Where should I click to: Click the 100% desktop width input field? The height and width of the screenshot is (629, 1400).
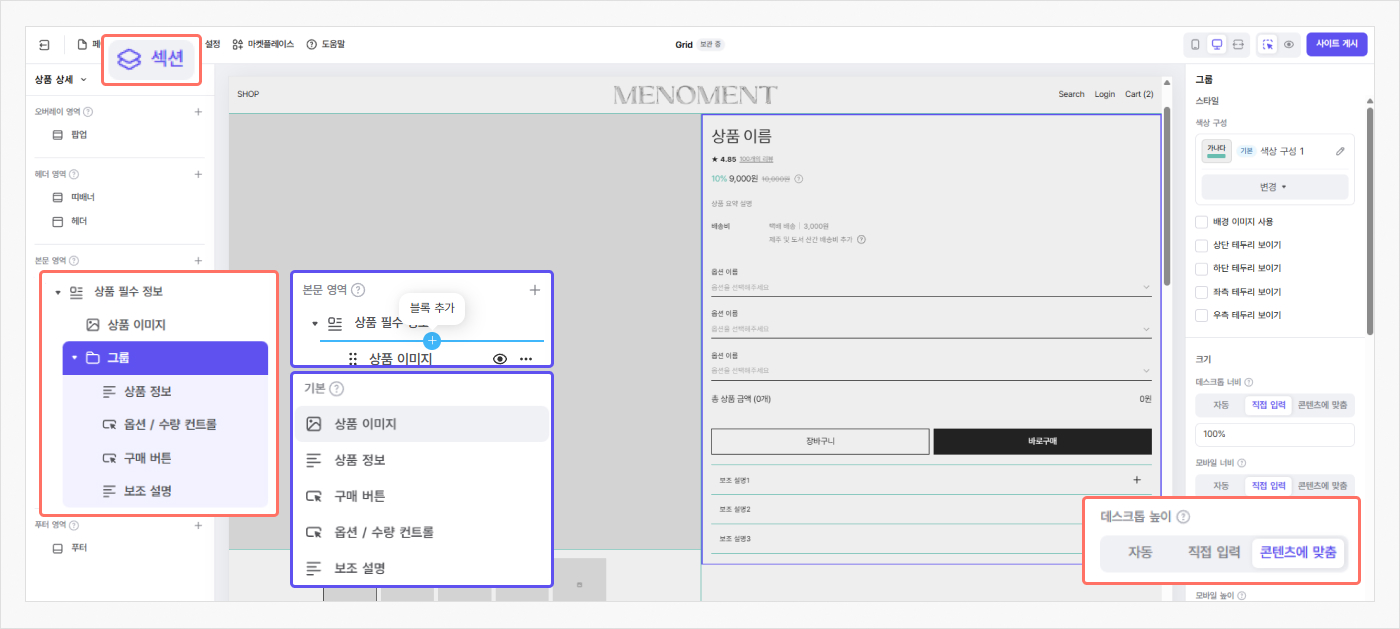click(1274, 433)
